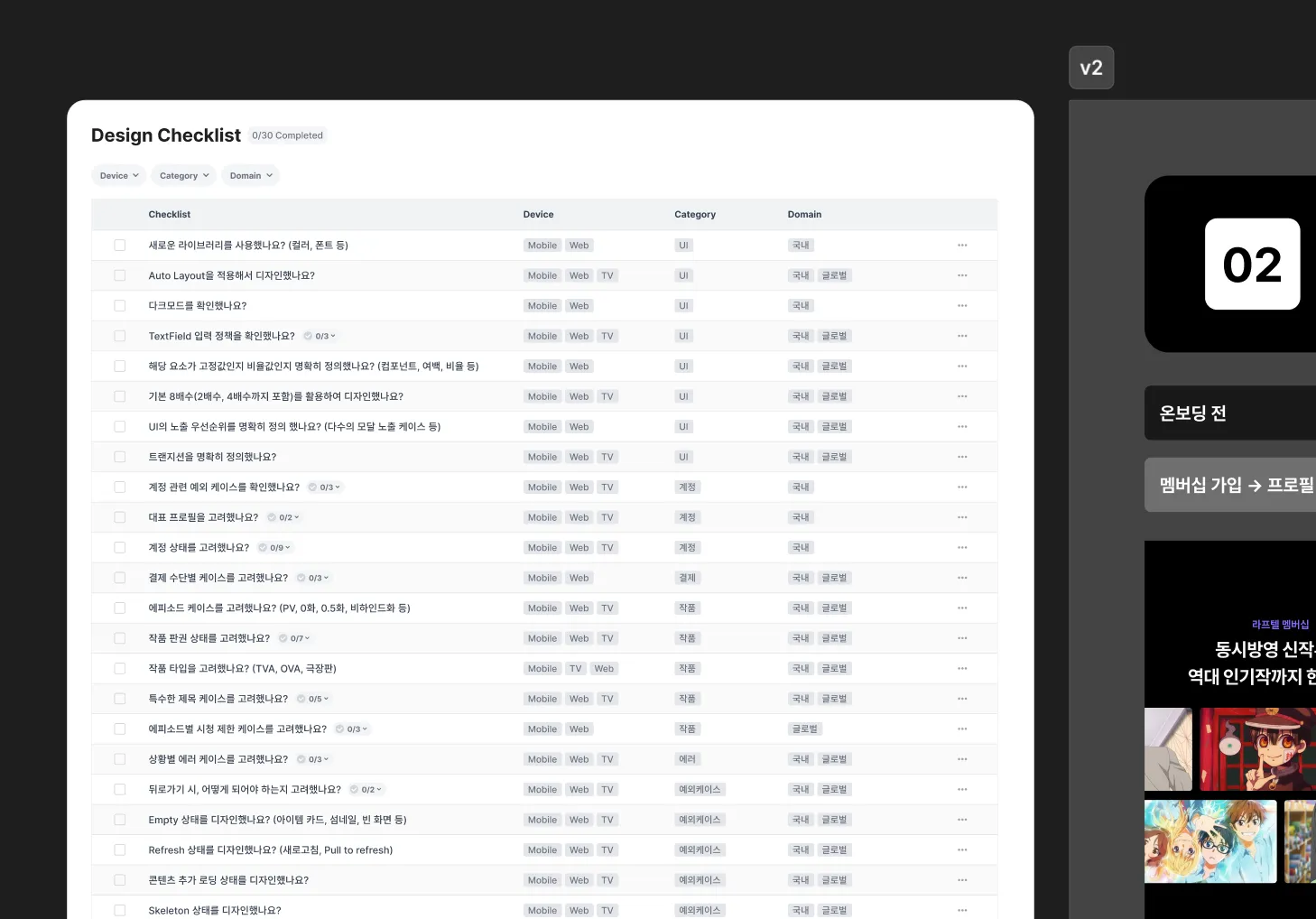Open the Domain filter button
Screen dimensions: 1316x919
(x=250, y=176)
